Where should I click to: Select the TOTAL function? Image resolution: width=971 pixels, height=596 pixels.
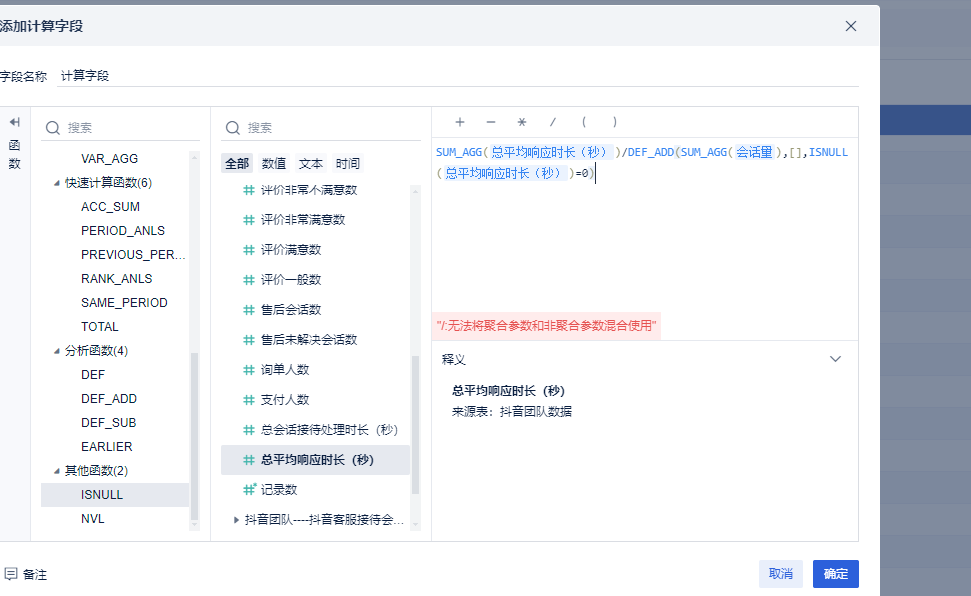tap(100, 326)
